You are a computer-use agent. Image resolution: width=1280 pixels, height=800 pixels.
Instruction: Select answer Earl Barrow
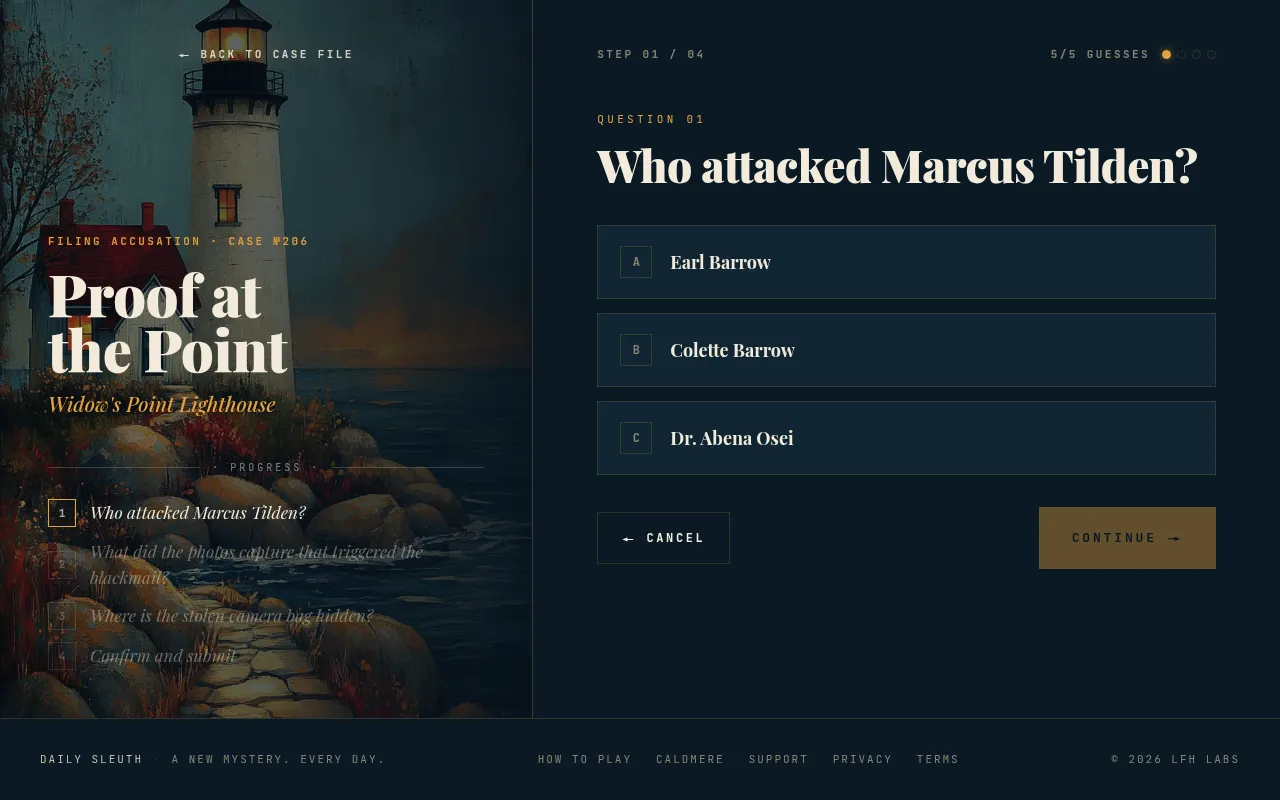(x=906, y=262)
